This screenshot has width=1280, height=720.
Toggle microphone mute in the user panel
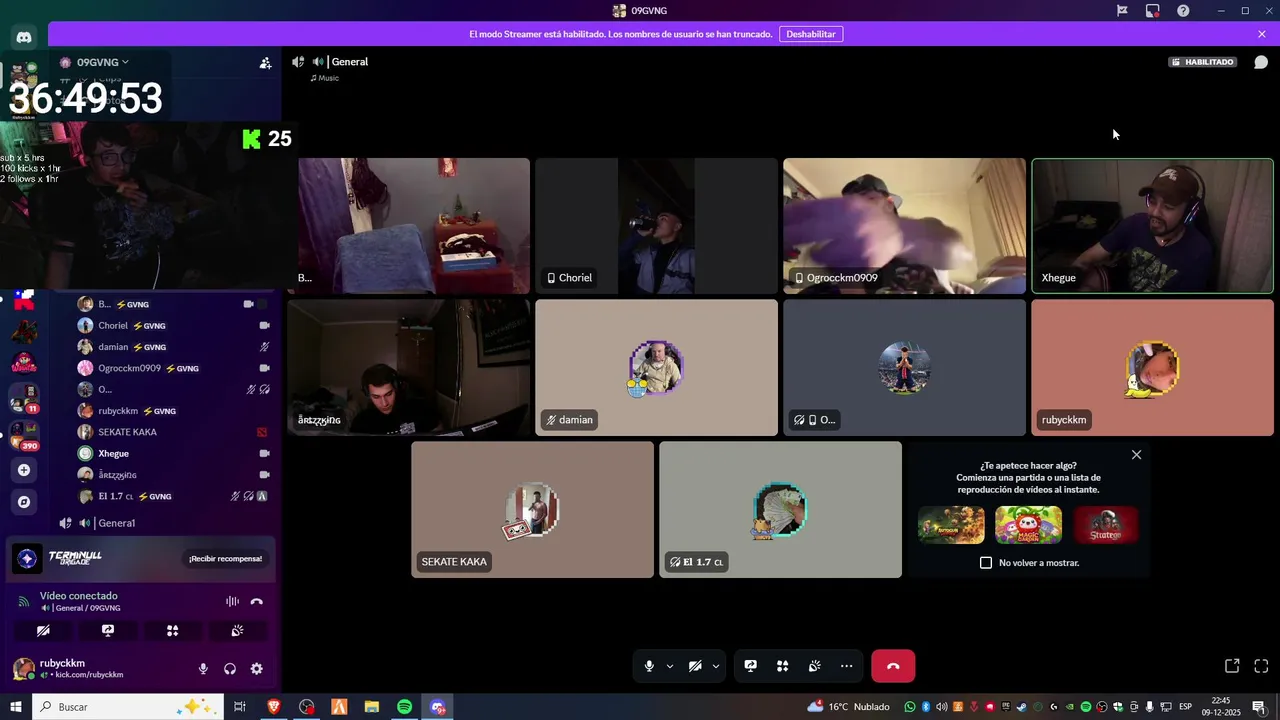click(x=203, y=669)
